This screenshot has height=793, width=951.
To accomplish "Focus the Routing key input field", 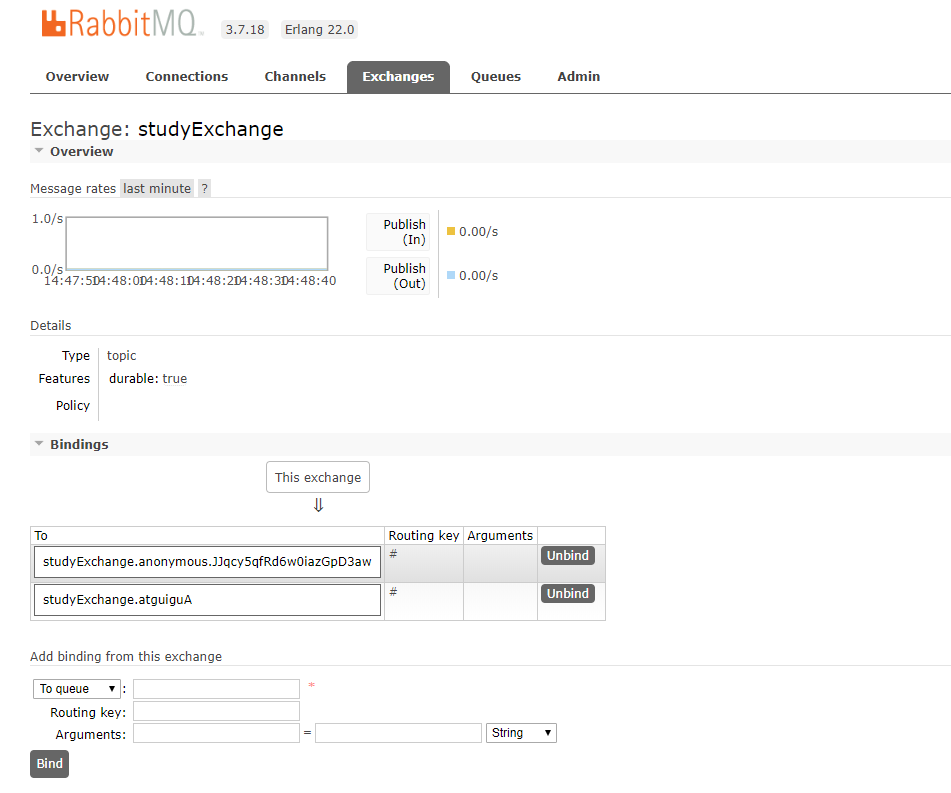I will pos(217,711).
